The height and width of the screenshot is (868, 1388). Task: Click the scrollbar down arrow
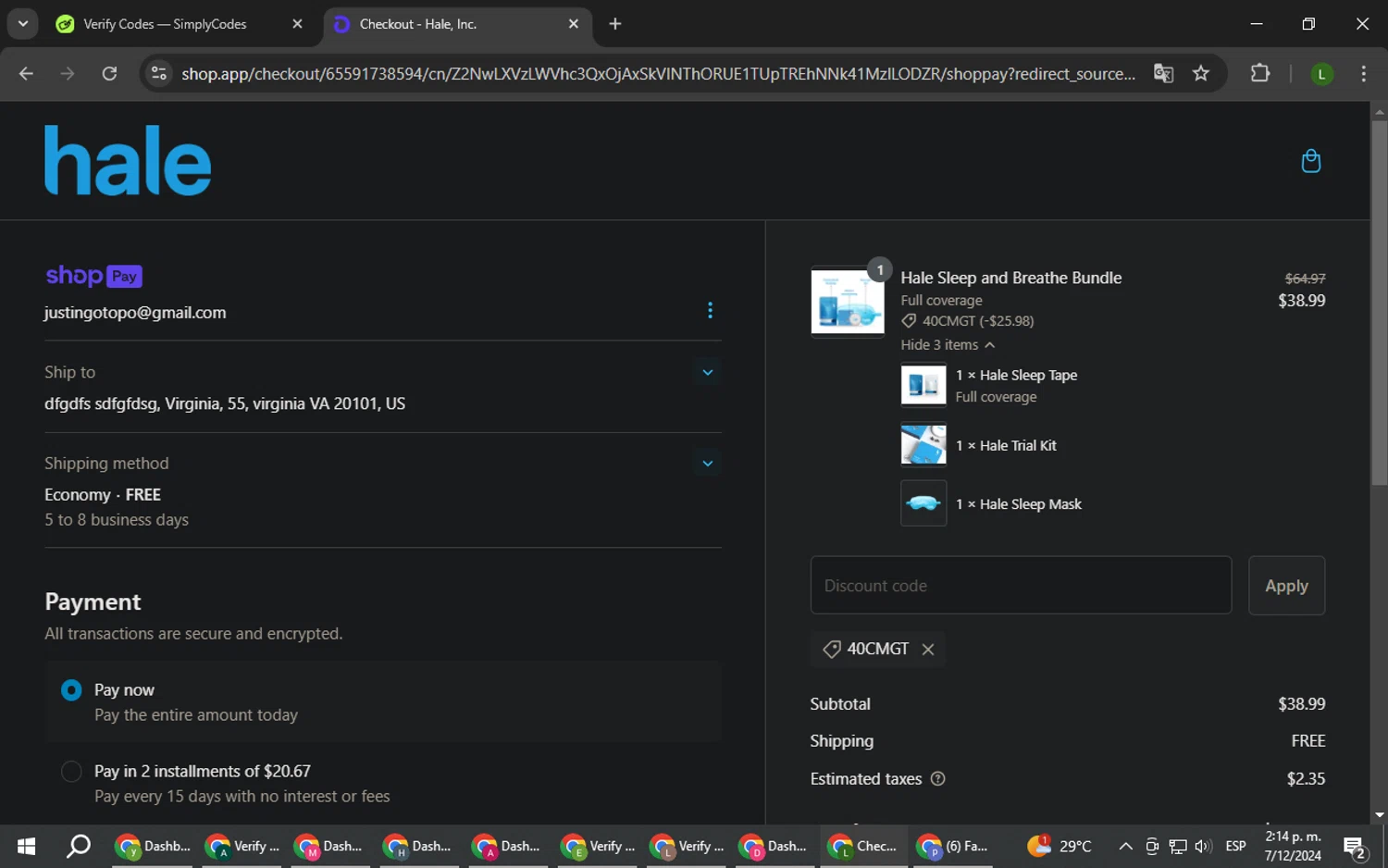click(1379, 815)
